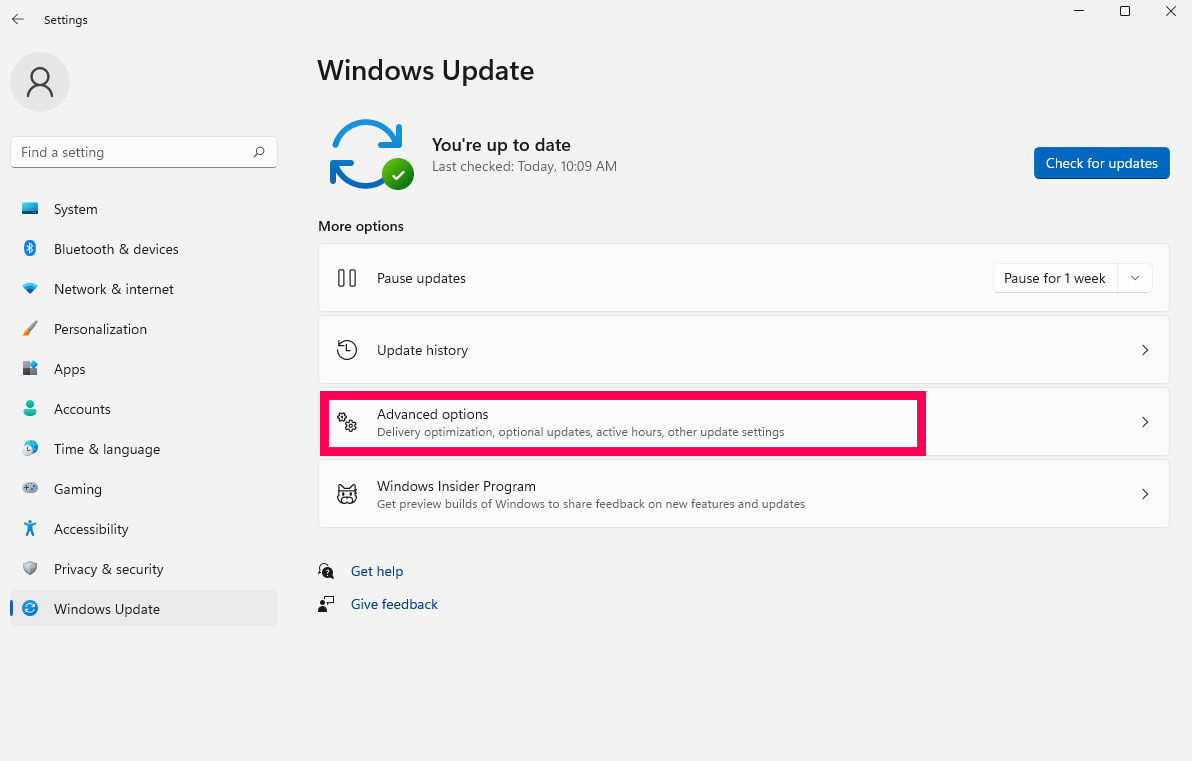Click the System monitor icon
1192x761 pixels.
click(30, 208)
